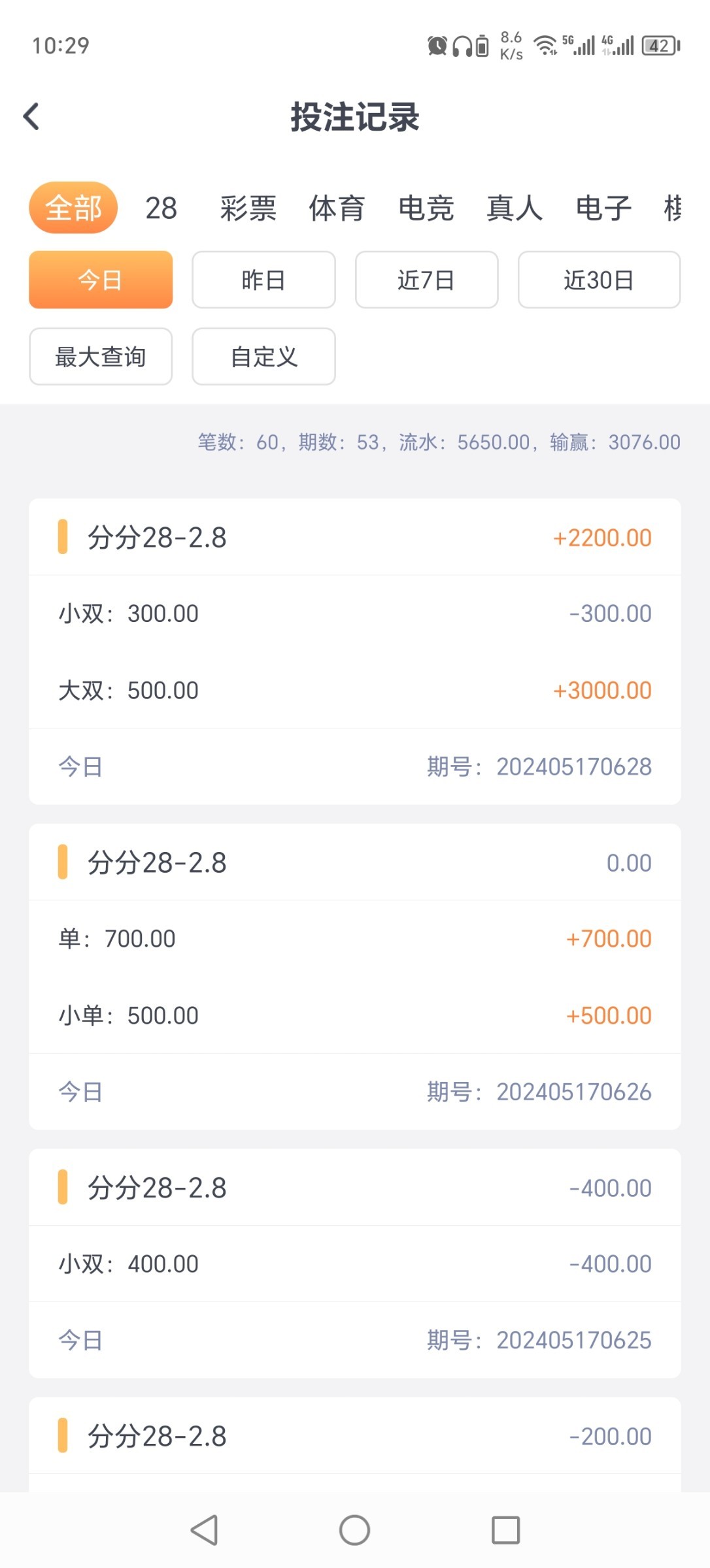
Task: Choose the 近7日 filter
Action: pyautogui.click(x=426, y=280)
